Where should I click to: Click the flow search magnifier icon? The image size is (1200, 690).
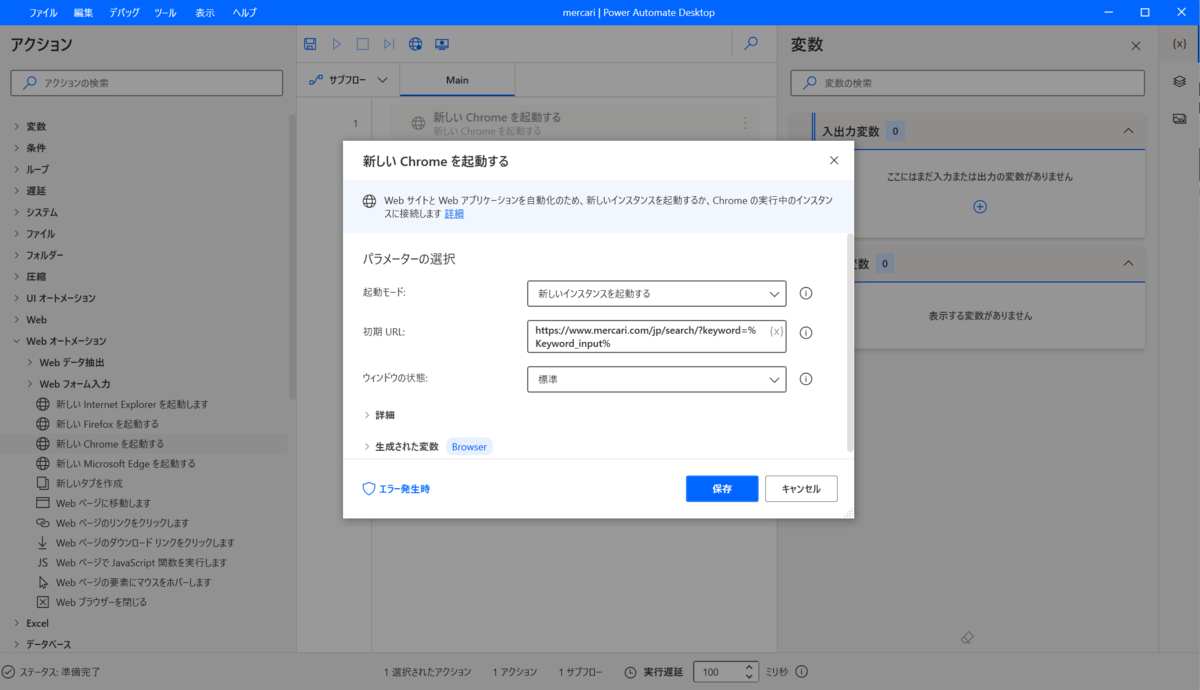(751, 44)
